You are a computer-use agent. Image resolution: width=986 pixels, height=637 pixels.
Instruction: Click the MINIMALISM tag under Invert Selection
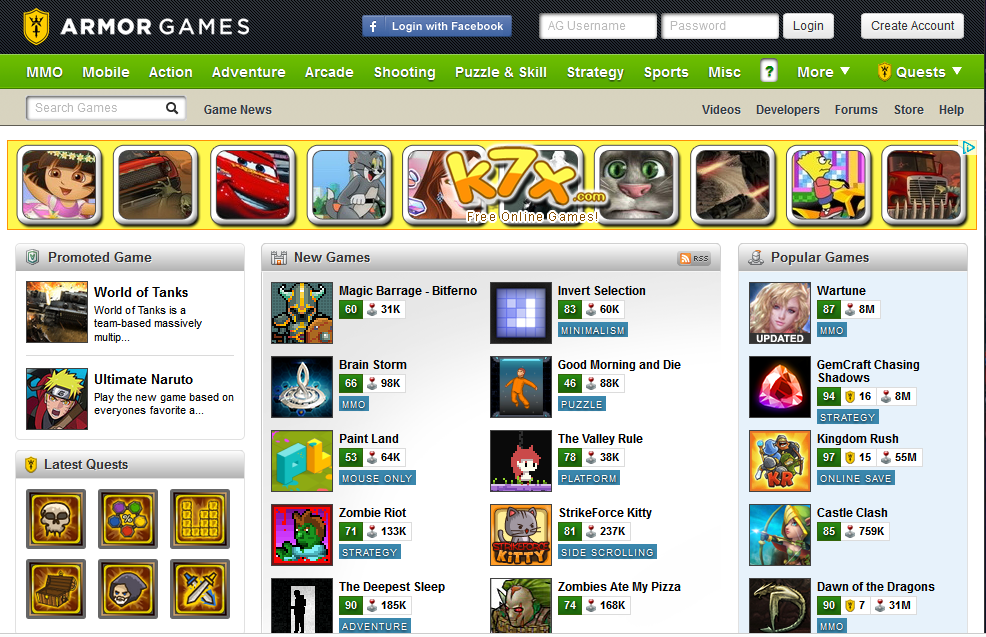click(592, 330)
